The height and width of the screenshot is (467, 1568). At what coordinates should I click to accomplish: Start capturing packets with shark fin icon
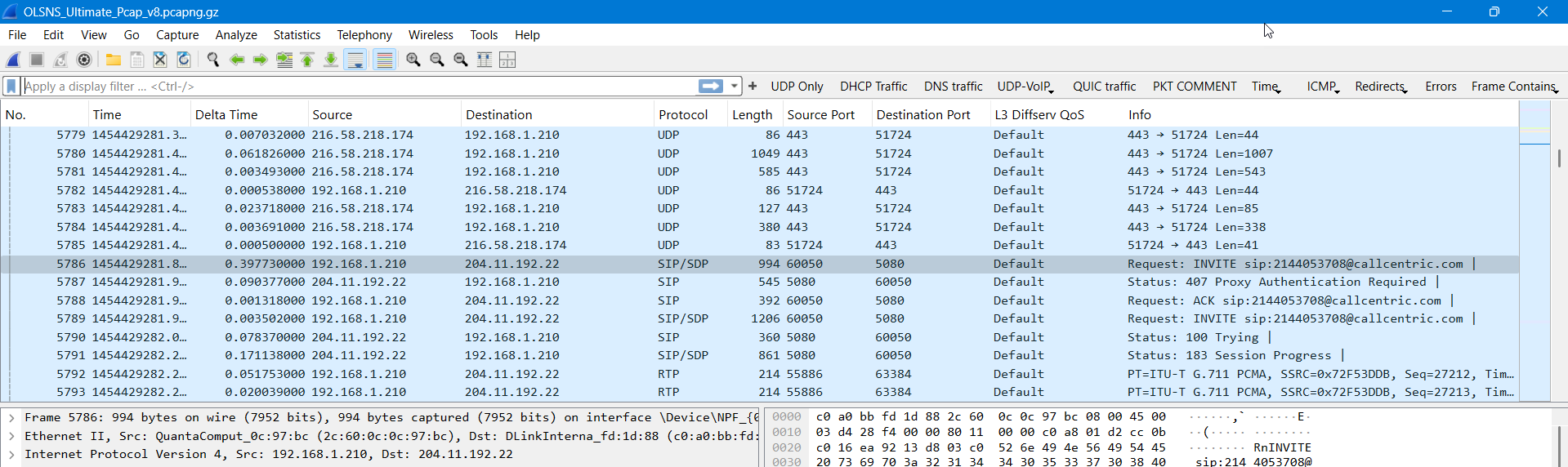click(x=14, y=60)
